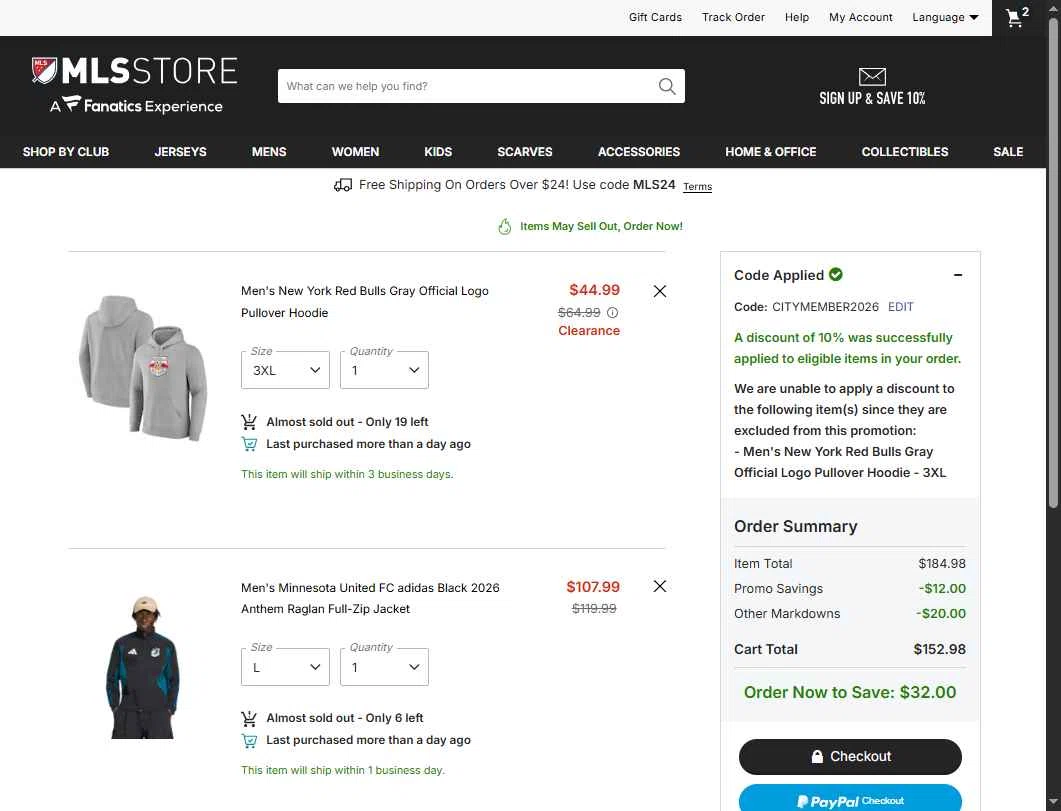Pay with PayPal Checkout button

850,799
